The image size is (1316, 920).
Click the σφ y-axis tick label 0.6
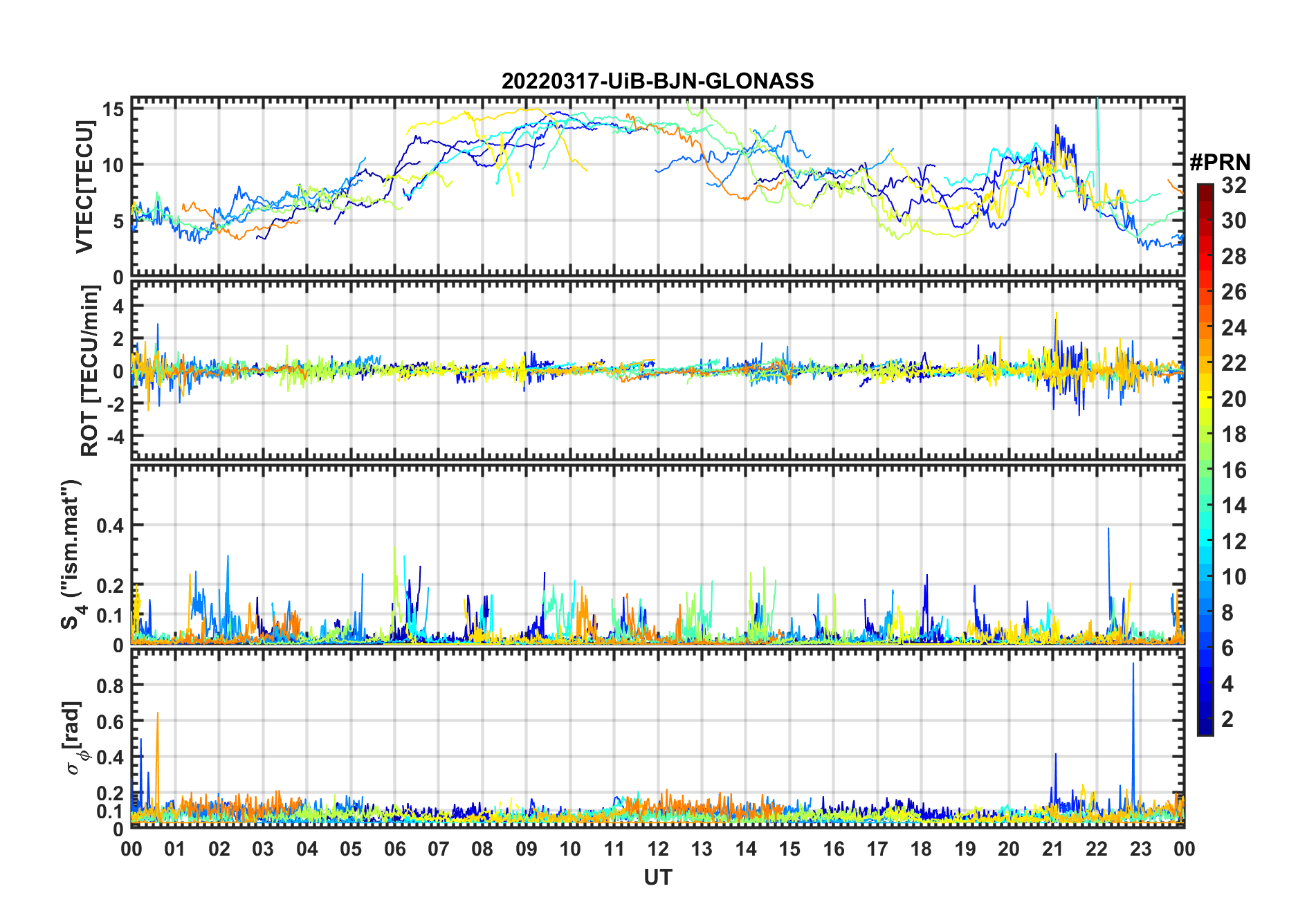point(111,721)
